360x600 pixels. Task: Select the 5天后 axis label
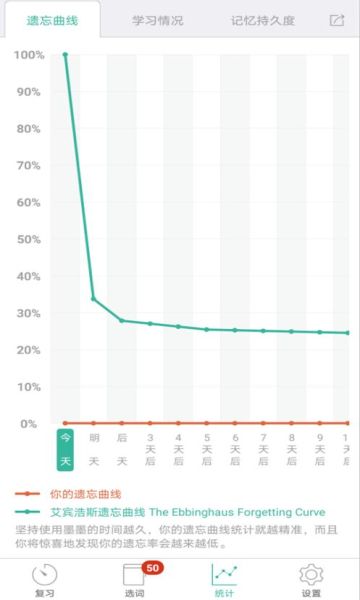pyautogui.click(x=207, y=450)
